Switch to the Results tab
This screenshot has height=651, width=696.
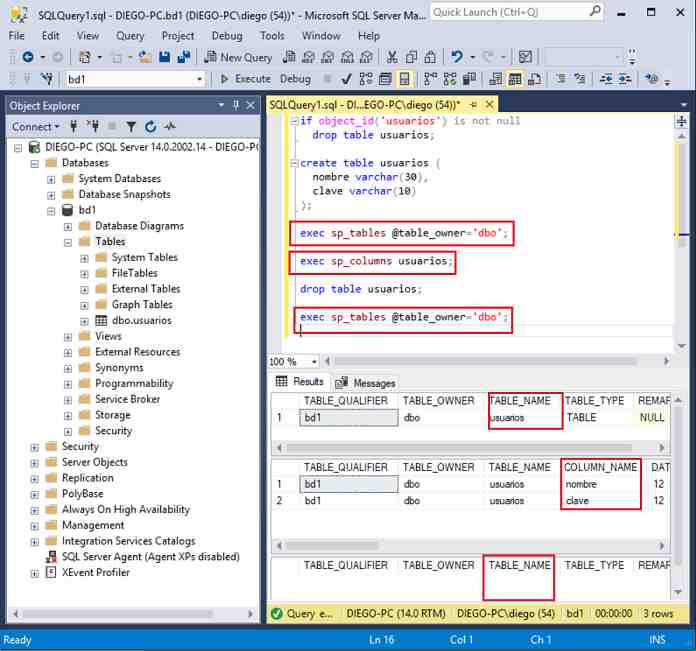point(300,382)
